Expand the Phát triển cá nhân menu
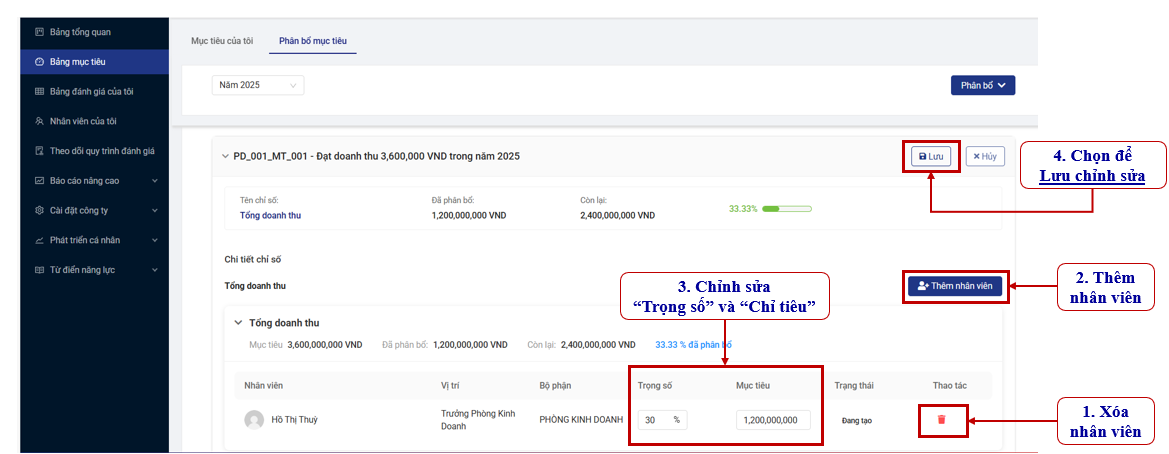 [154, 241]
